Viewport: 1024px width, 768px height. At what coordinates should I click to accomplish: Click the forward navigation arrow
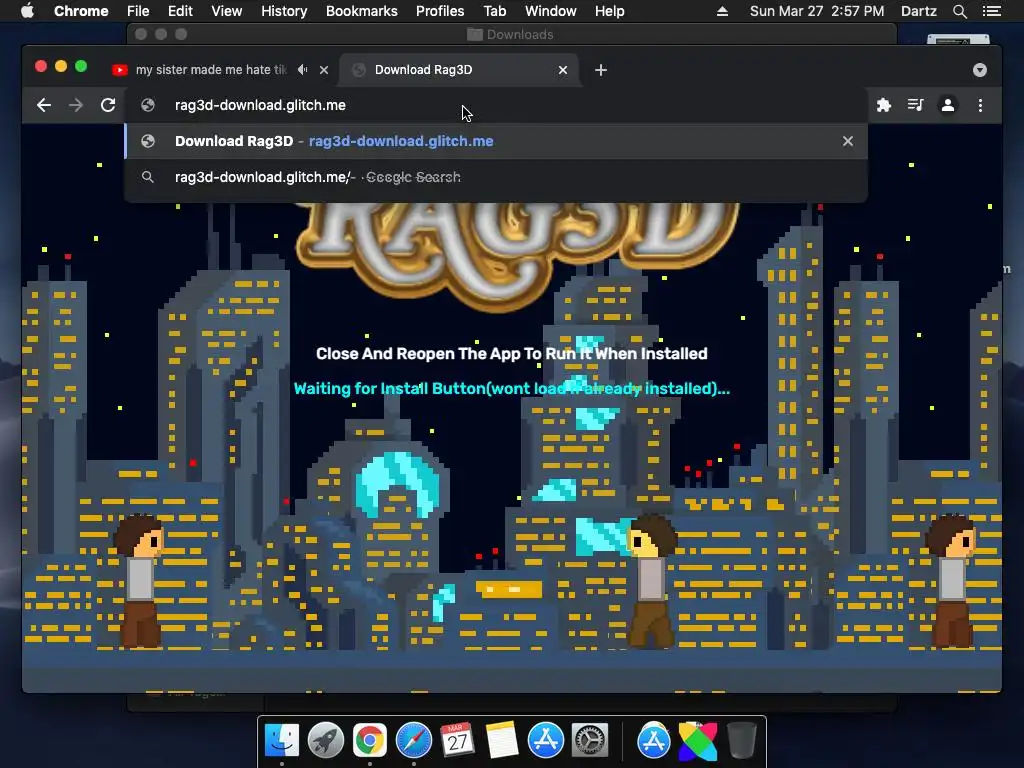(76, 105)
